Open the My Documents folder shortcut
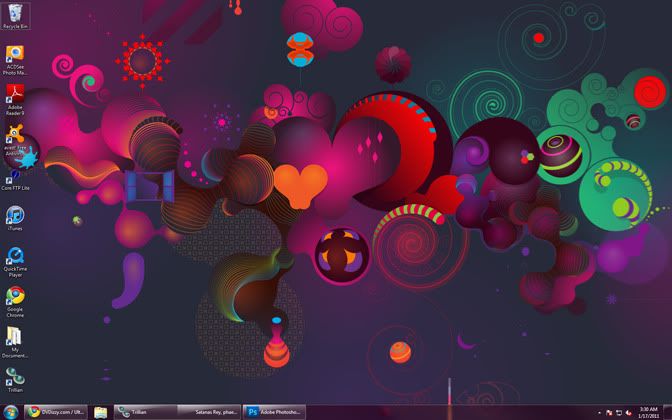The height and width of the screenshot is (420, 672). click(15, 338)
